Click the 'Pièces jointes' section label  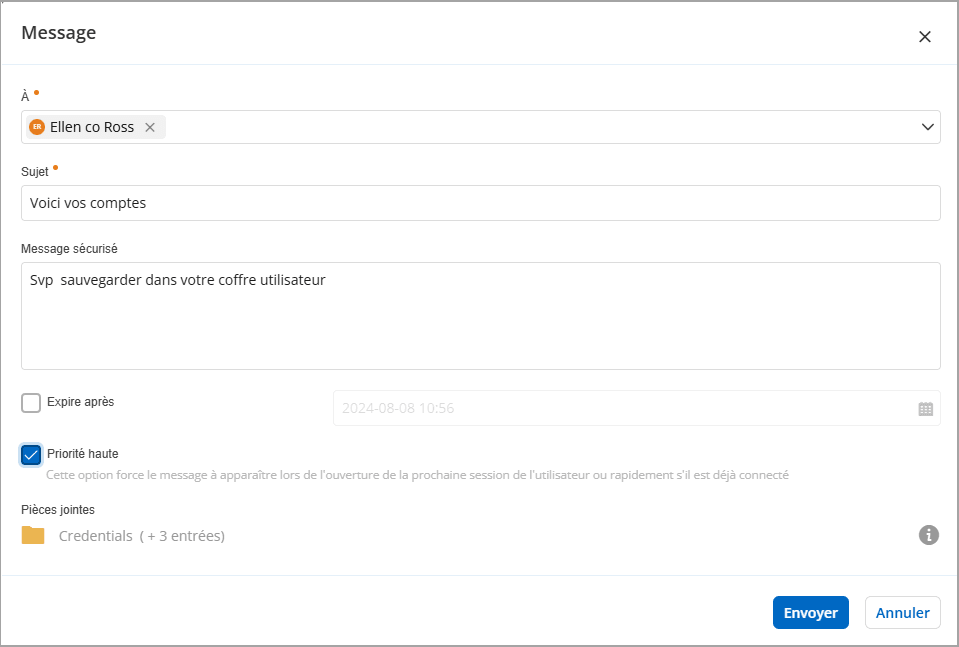58,510
